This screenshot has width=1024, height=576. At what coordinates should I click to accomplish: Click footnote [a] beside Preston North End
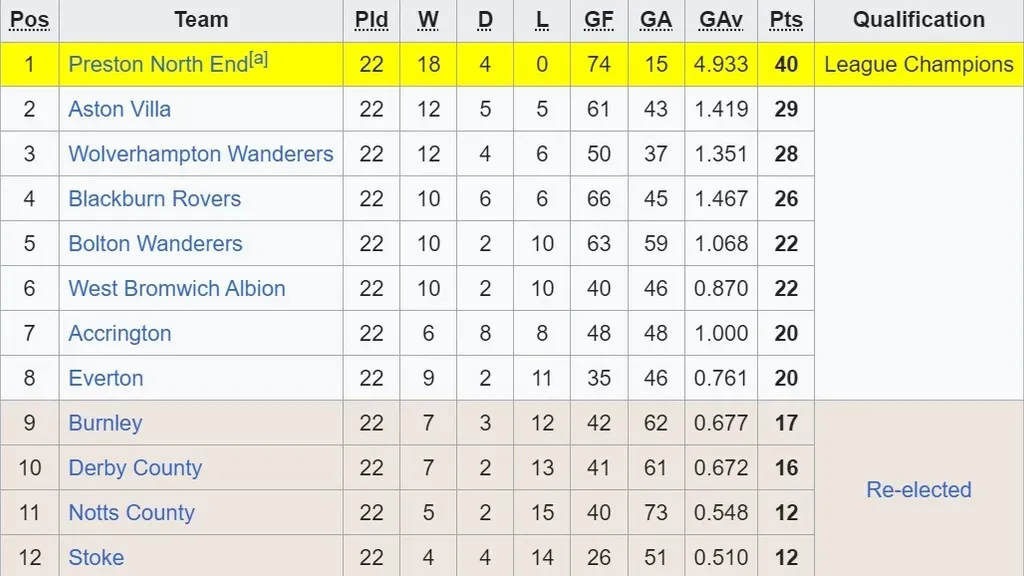[x=259, y=59]
